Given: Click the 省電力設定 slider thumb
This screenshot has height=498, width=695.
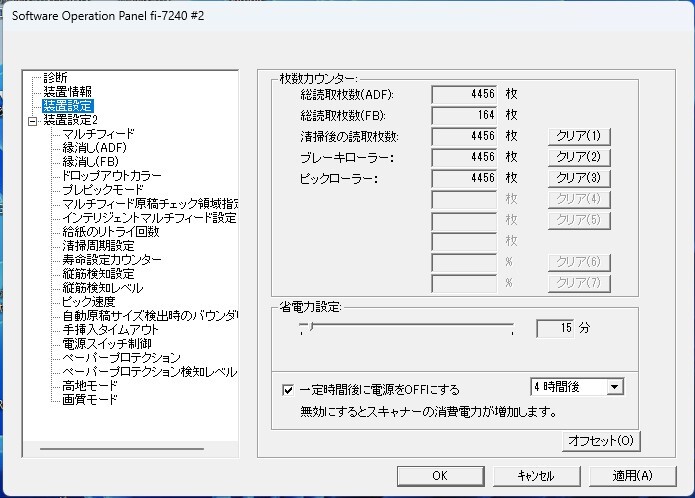Looking at the screenshot, I should coord(312,327).
